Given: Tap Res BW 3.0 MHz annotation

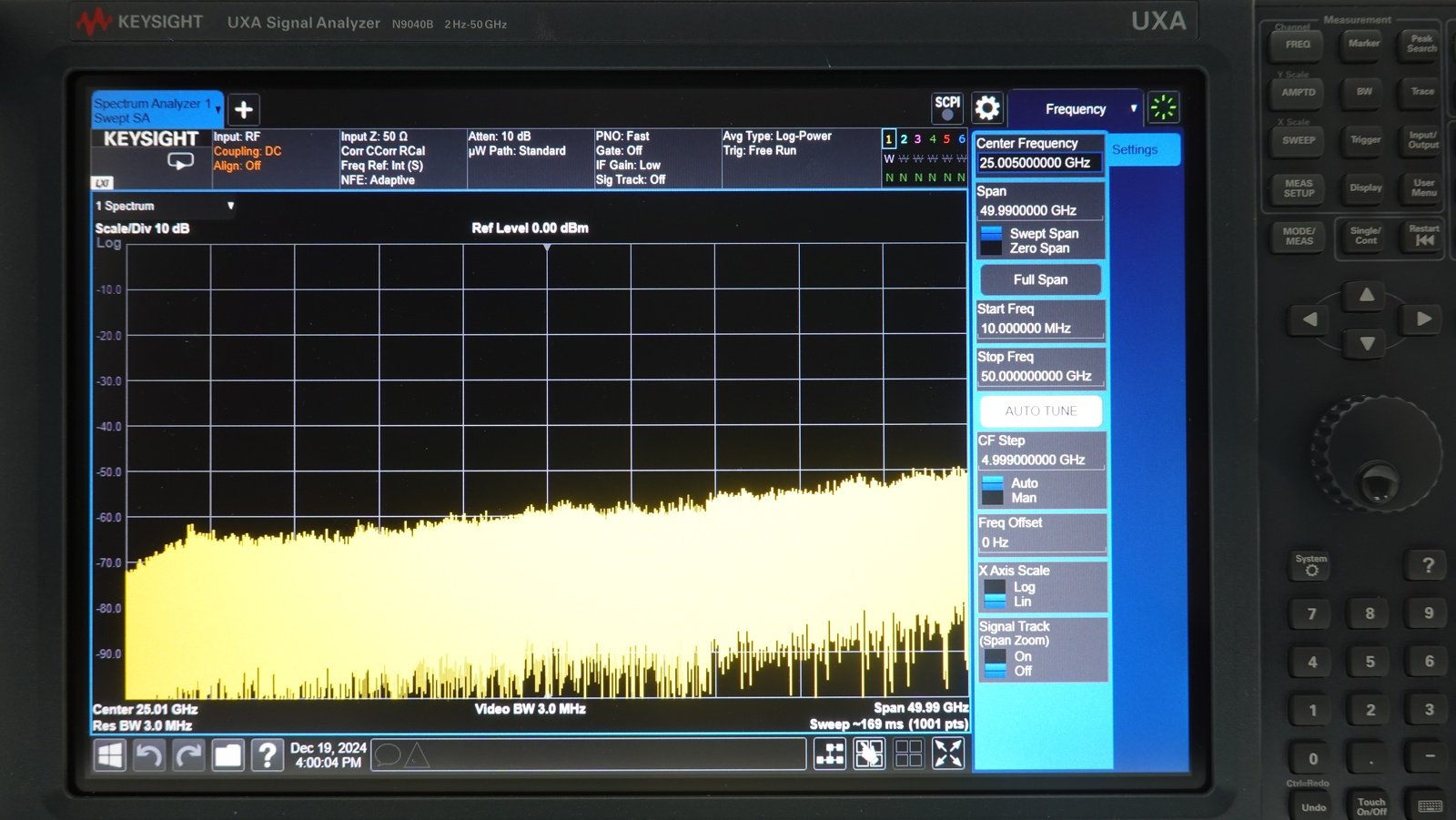Looking at the screenshot, I should point(142,725).
